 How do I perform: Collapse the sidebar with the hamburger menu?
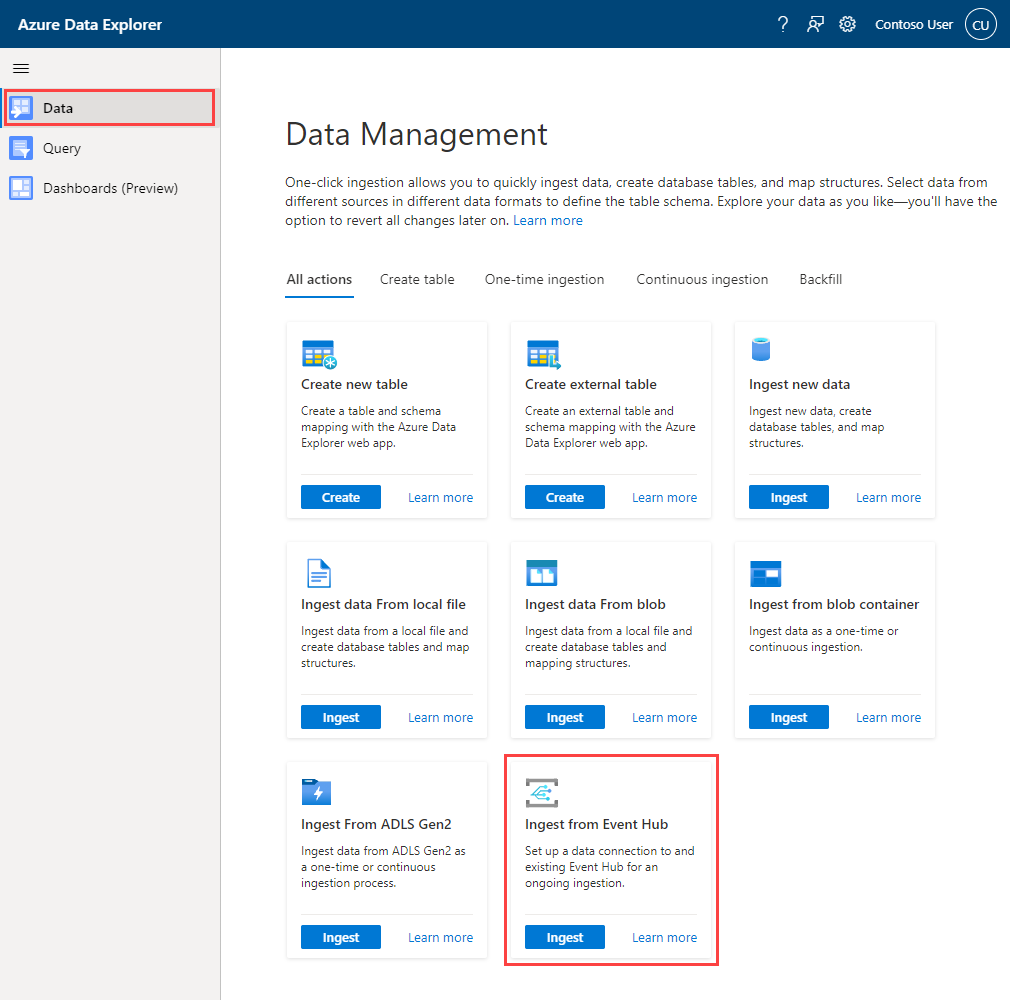(x=21, y=68)
